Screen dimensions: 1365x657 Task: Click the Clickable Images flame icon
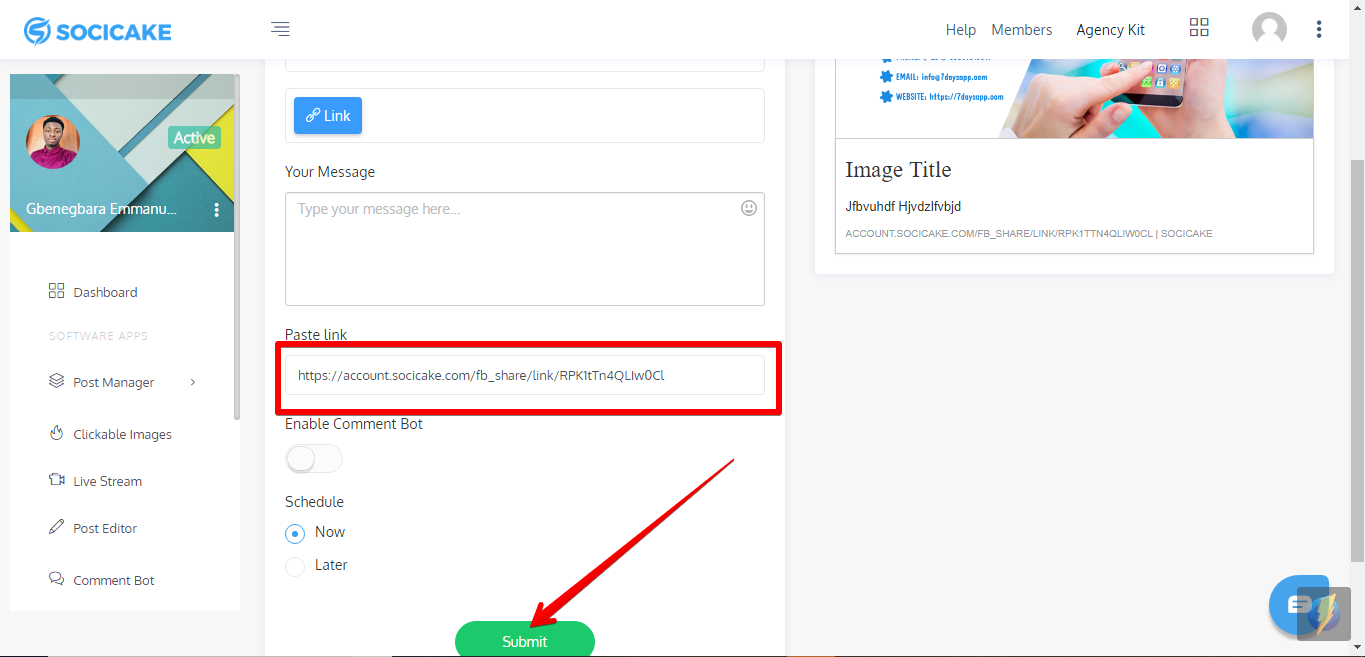(x=56, y=433)
